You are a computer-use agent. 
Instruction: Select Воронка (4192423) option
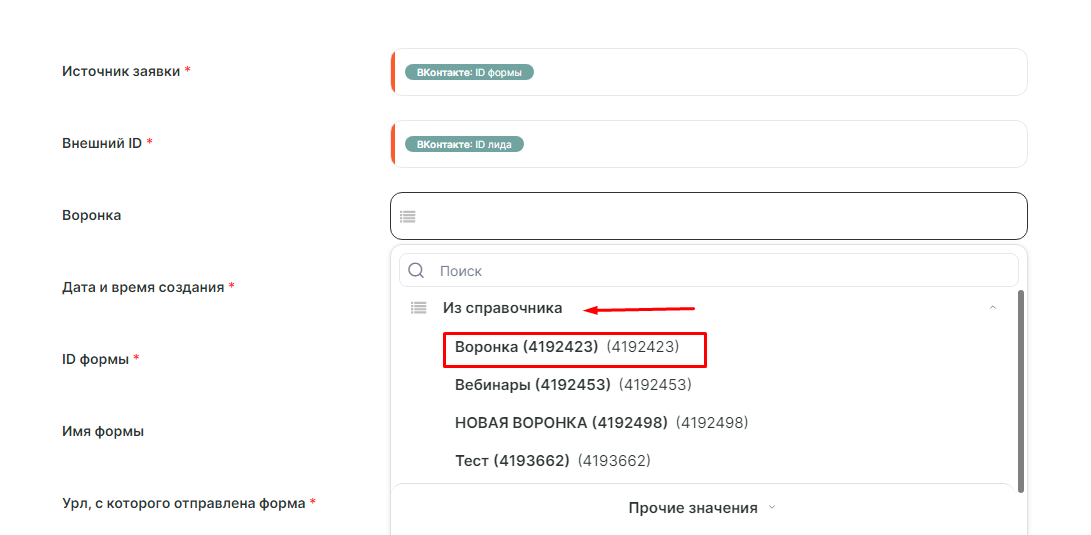pos(566,346)
